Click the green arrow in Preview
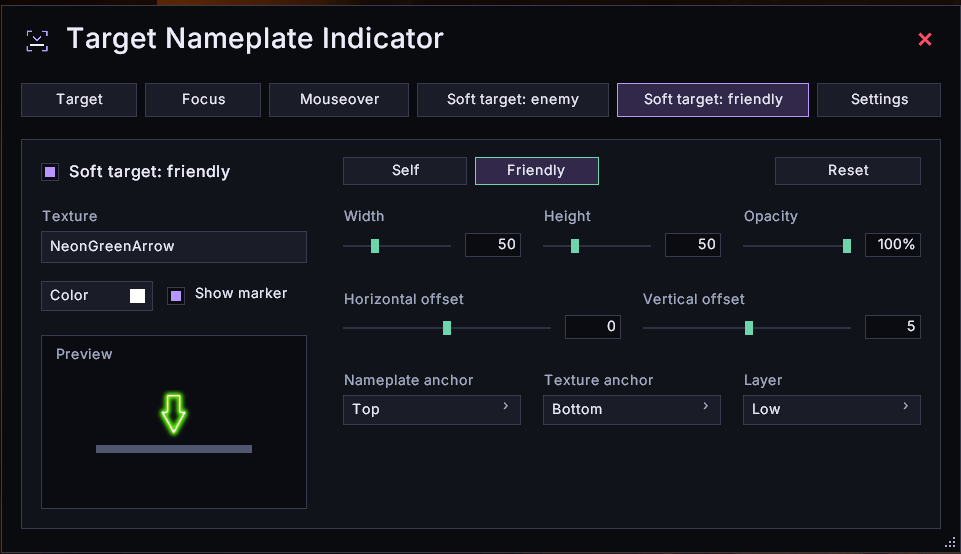 tap(173, 414)
